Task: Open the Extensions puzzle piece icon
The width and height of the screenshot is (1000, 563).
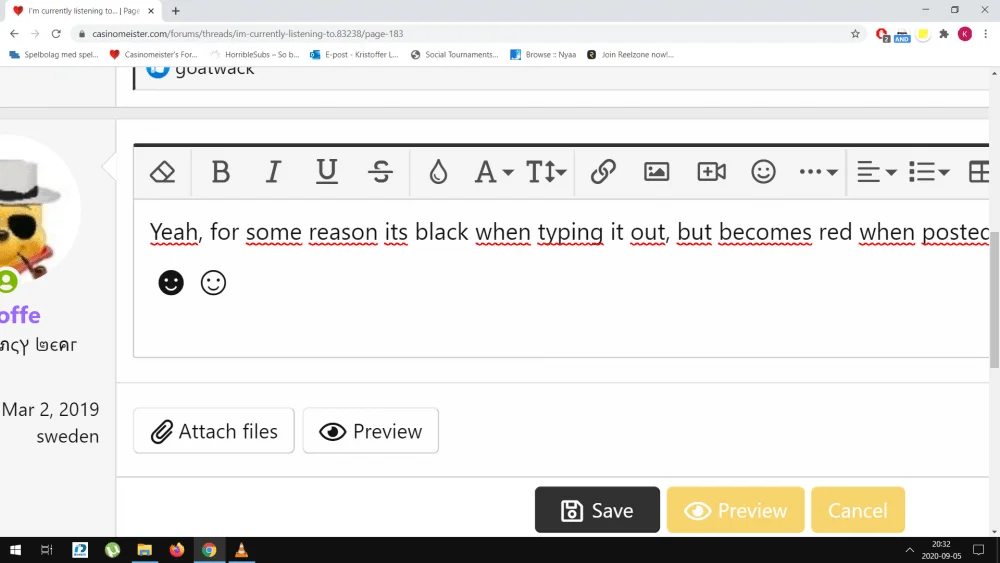Action: click(x=944, y=34)
